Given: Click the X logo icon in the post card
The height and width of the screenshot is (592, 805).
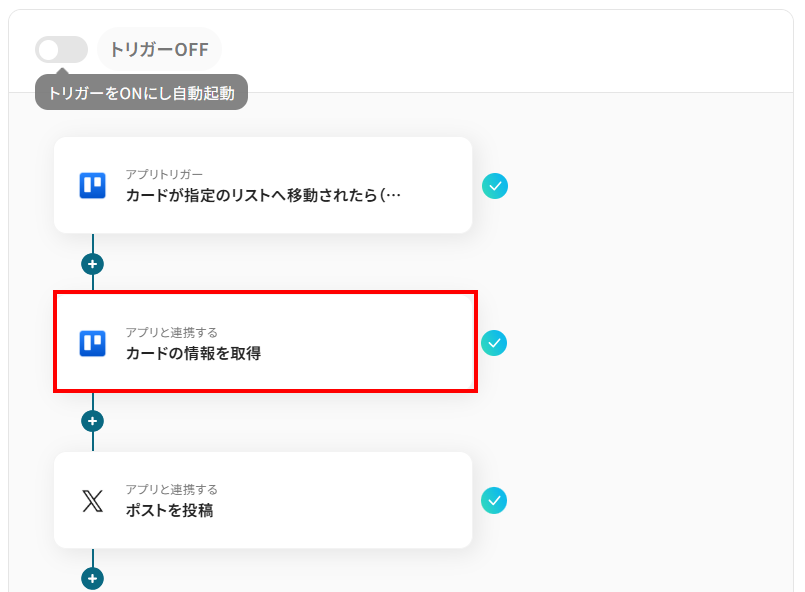Looking at the screenshot, I should click(92, 501).
